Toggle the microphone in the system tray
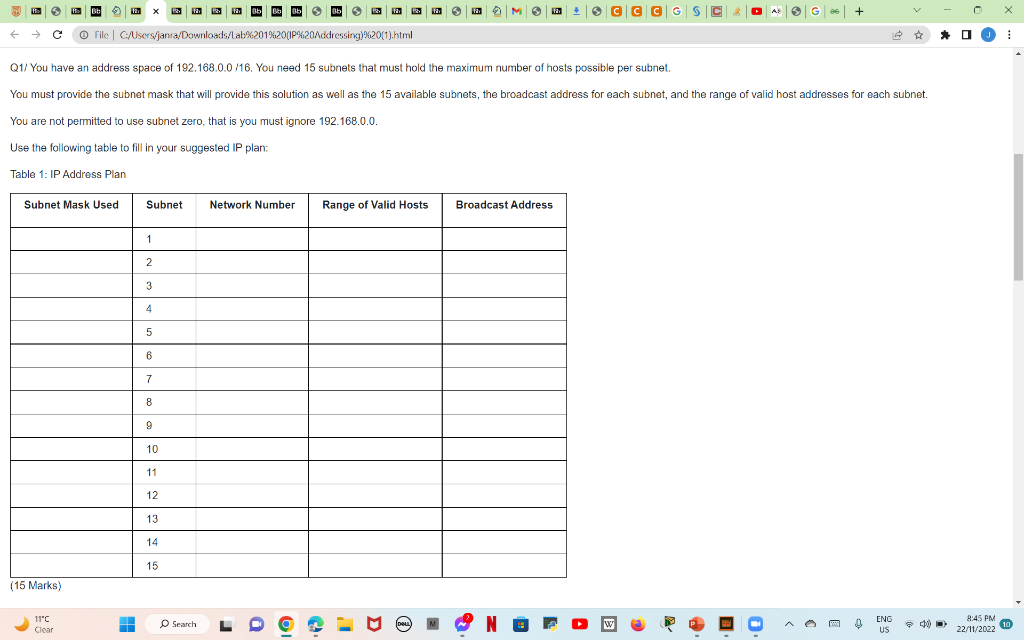The width and height of the screenshot is (1024, 640). [x=858, y=624]
